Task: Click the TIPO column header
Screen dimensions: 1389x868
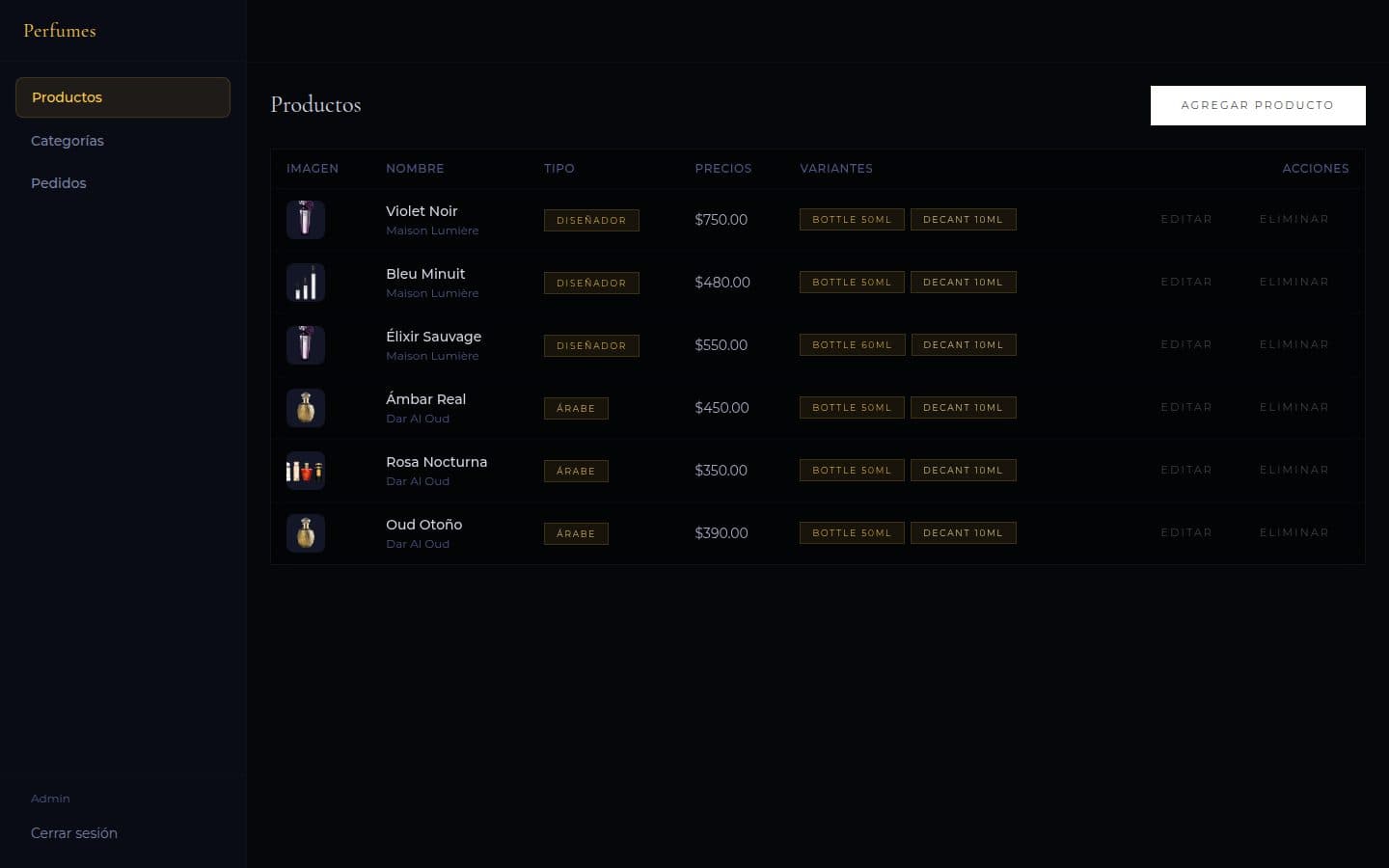Action: coord(558,168)
